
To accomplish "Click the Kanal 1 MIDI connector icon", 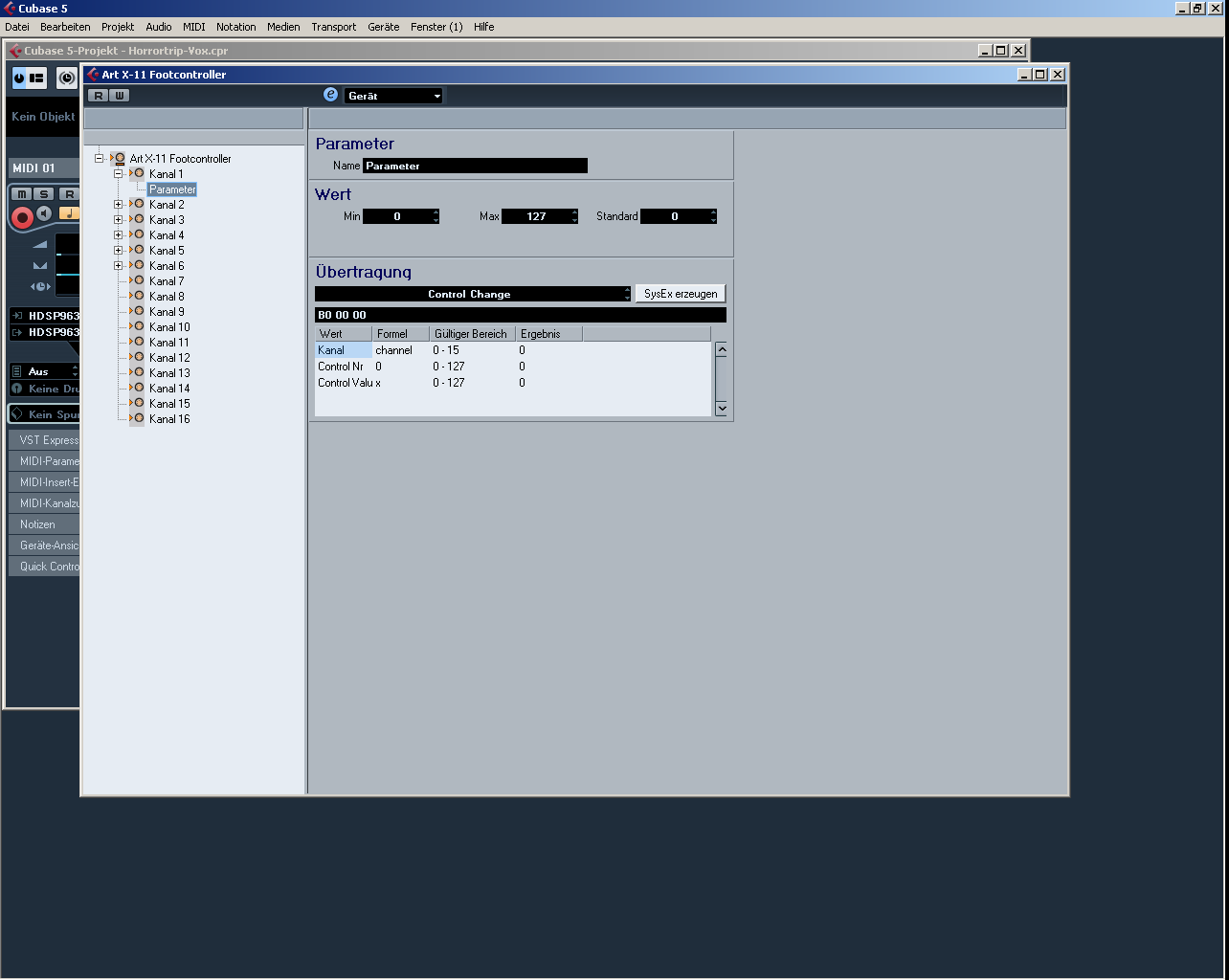I will pos(137,173).
